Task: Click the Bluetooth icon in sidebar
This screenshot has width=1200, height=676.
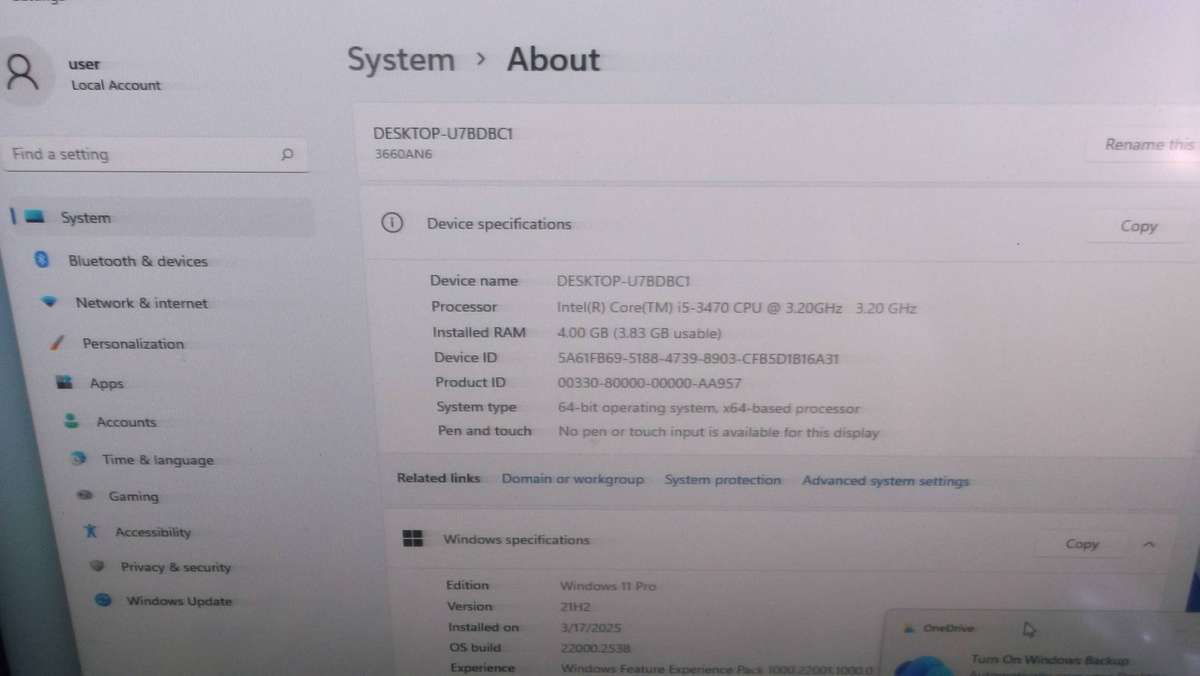Action: 42,260
